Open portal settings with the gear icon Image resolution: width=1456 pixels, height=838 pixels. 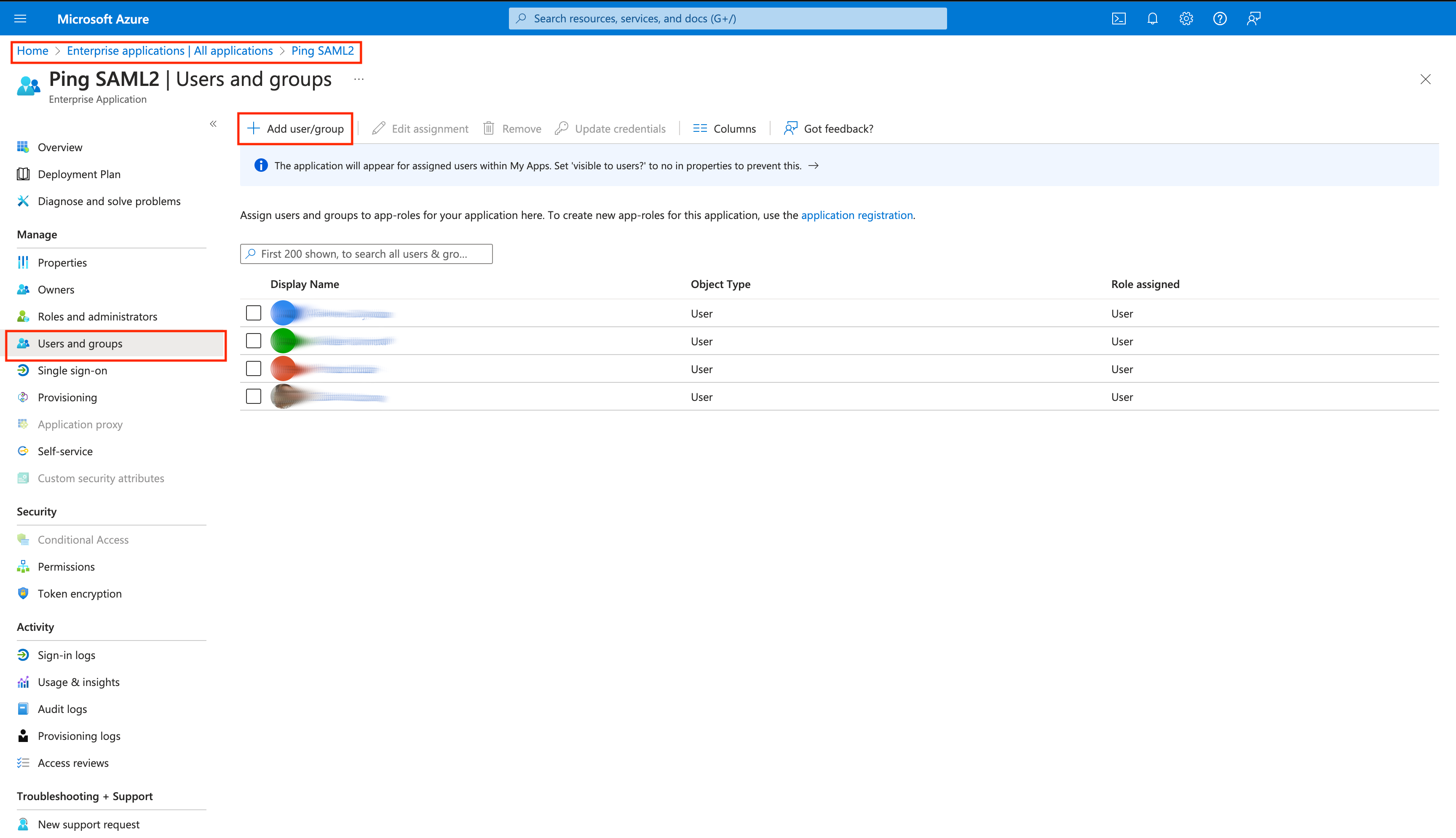[x=1186, y=18]
